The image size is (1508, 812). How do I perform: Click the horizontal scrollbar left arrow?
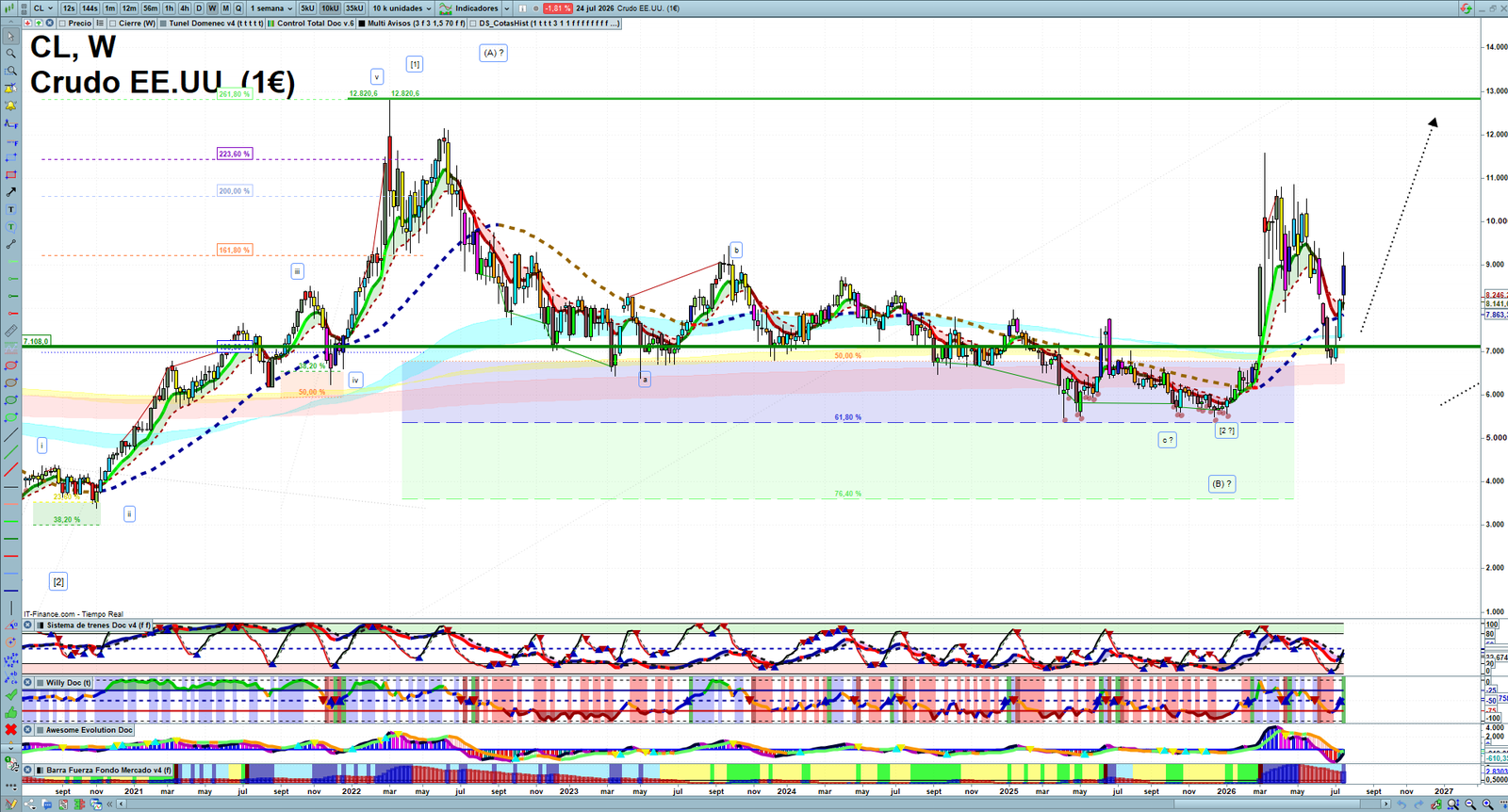coord(121,804)
